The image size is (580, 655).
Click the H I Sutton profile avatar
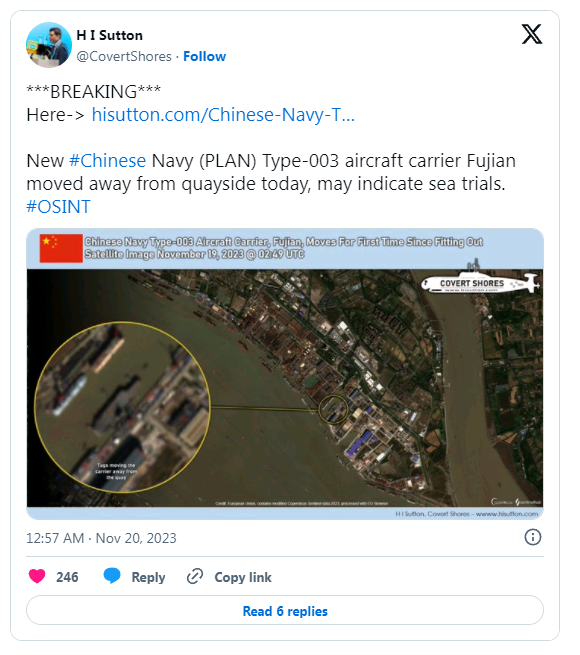48,45
